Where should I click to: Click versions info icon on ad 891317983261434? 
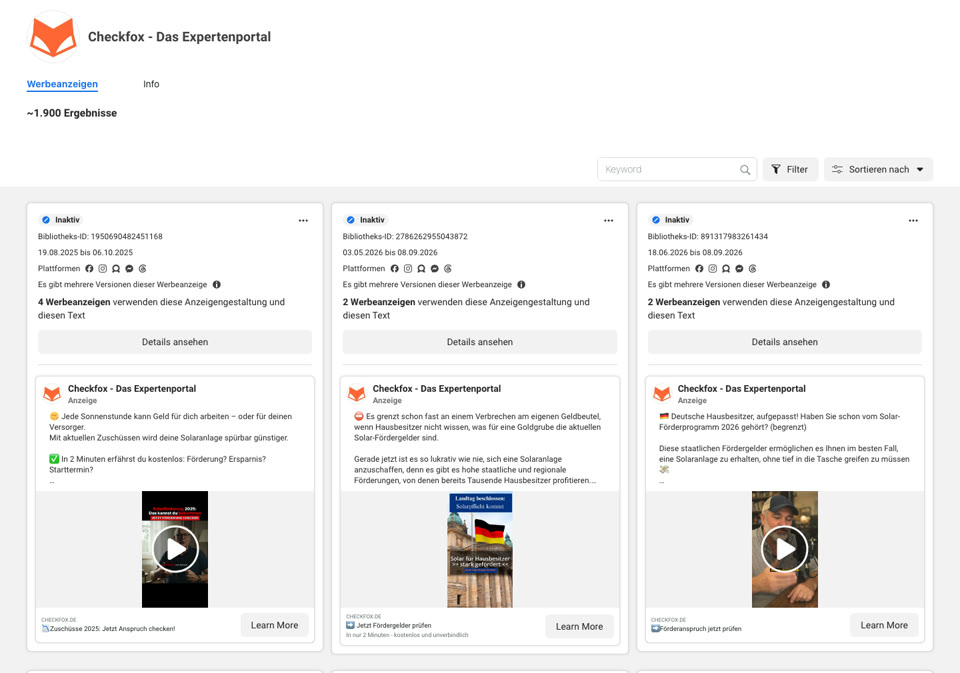(x=826, y=284)
